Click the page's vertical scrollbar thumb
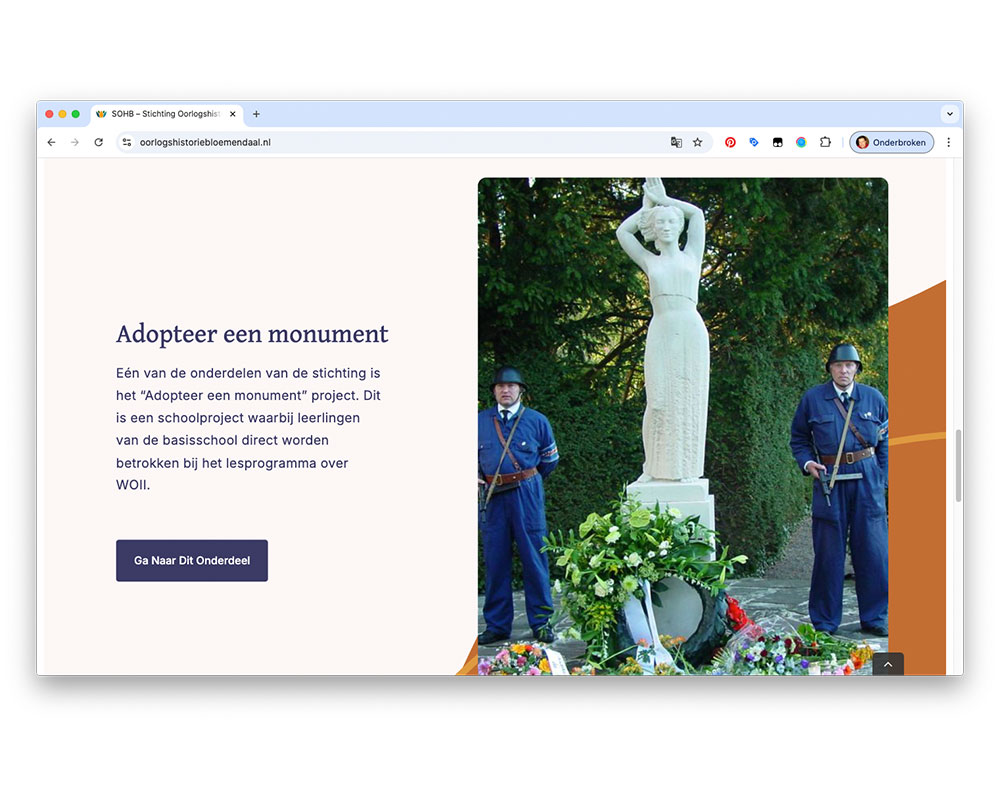Viewport: 1000px width, 800px height. click(x=958, y=465)
